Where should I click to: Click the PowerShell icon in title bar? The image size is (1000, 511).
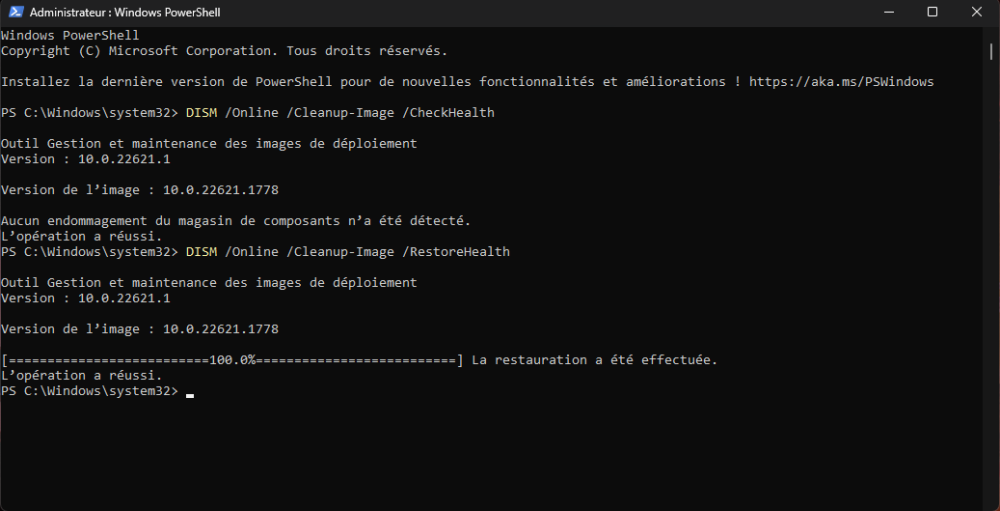click(15, 13)
